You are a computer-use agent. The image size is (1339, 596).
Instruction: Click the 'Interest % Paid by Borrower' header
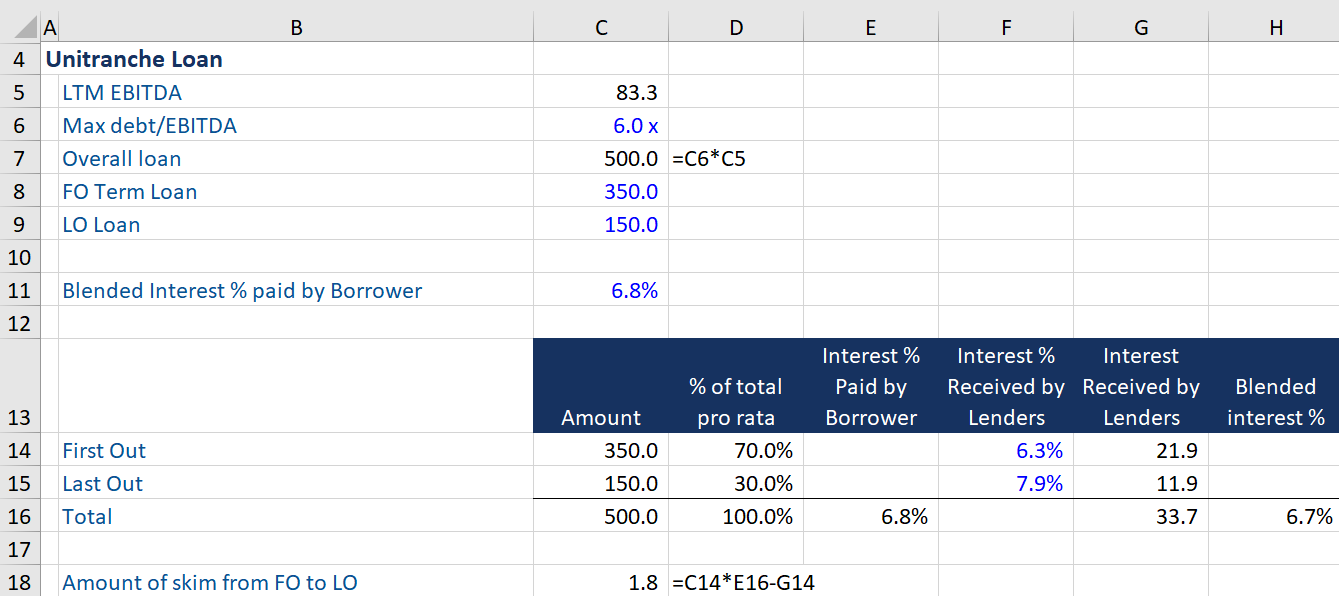870,386
